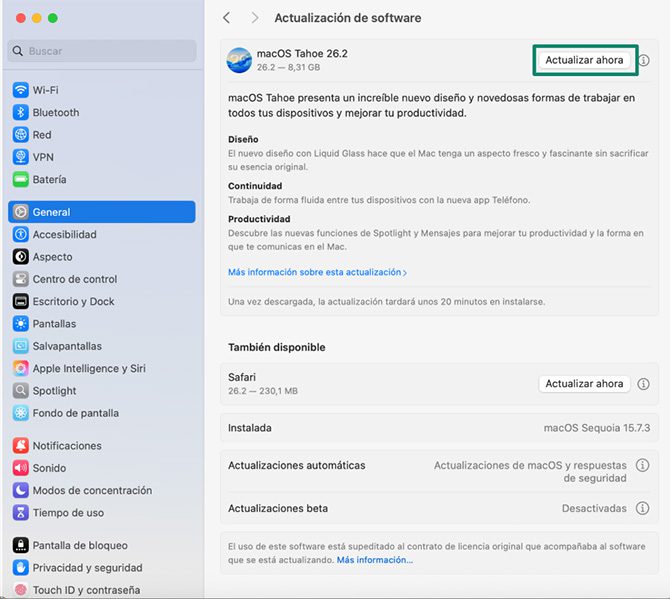Image resolution: width=670 pixels, height=599 pixels.
Task: Show info for macOS Tahoe update
Action: (x=644, y=61)
